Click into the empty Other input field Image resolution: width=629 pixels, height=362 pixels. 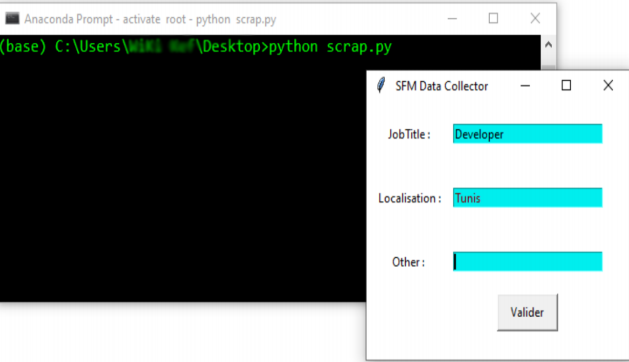[x=528, y=261]
